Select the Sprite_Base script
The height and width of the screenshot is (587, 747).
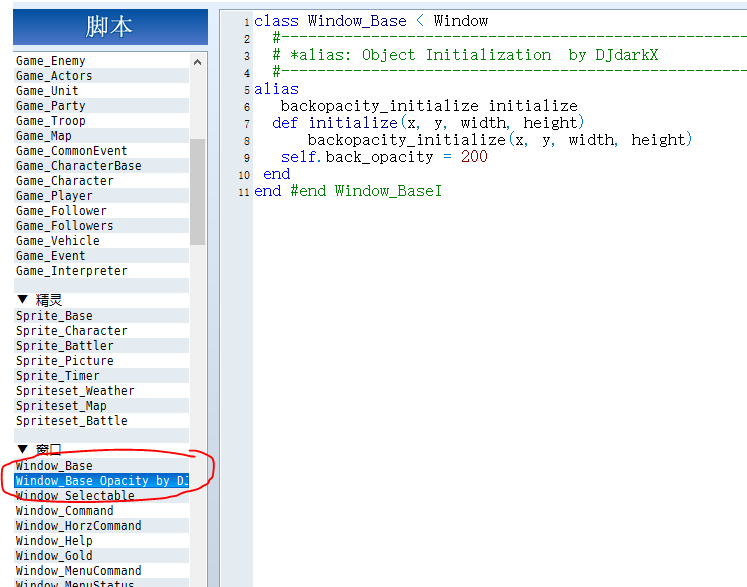tap(101, 315)
